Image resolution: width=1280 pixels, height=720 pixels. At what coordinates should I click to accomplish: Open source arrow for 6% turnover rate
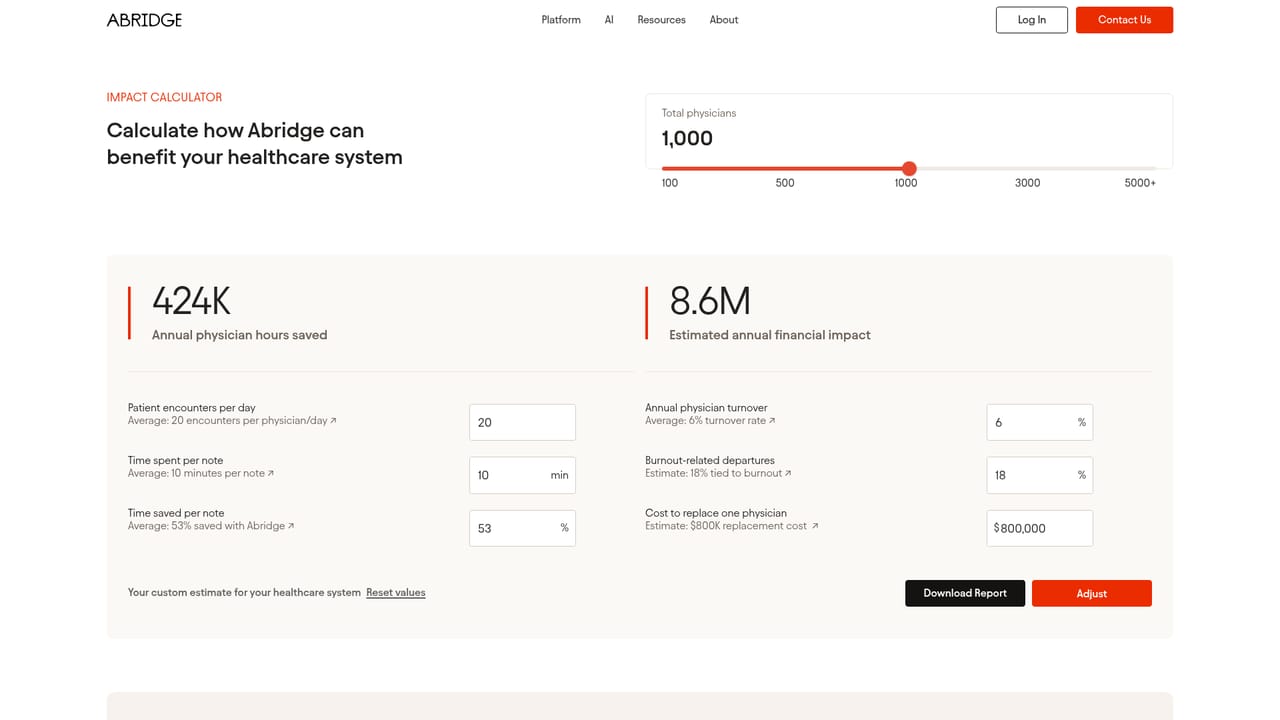click(x=772, y=421)
